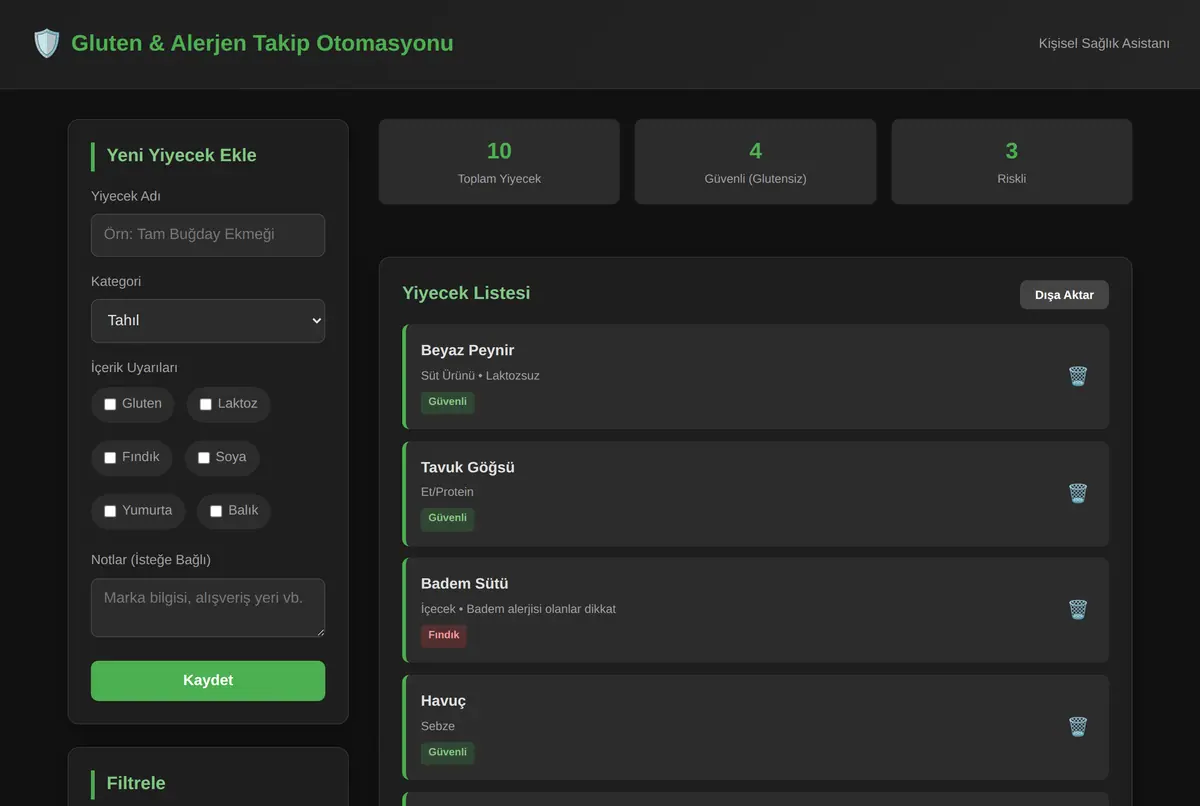
Task: Click the Riskli count card
Action: (1012, 162)
